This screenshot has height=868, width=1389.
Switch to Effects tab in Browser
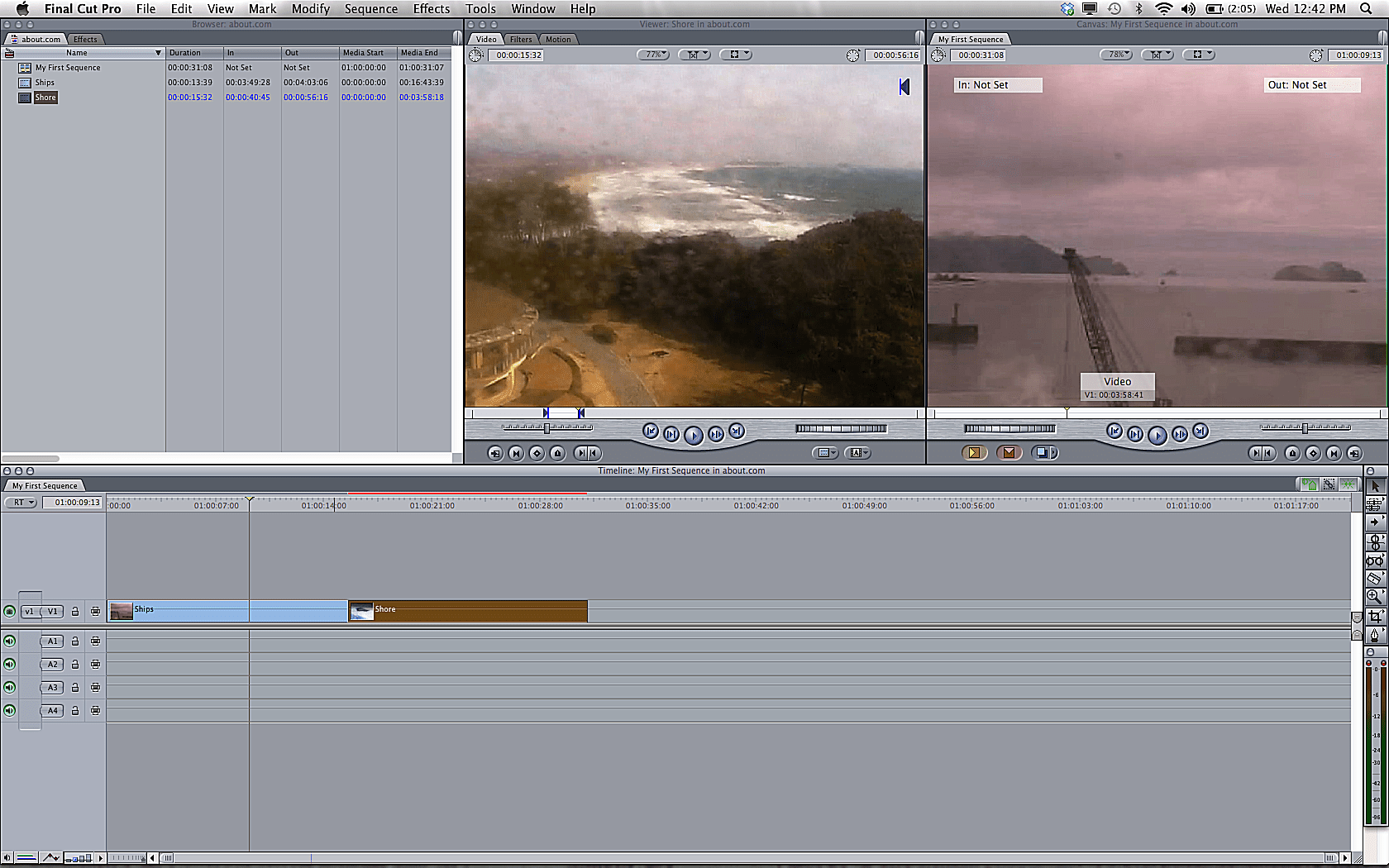coord(85,39)
